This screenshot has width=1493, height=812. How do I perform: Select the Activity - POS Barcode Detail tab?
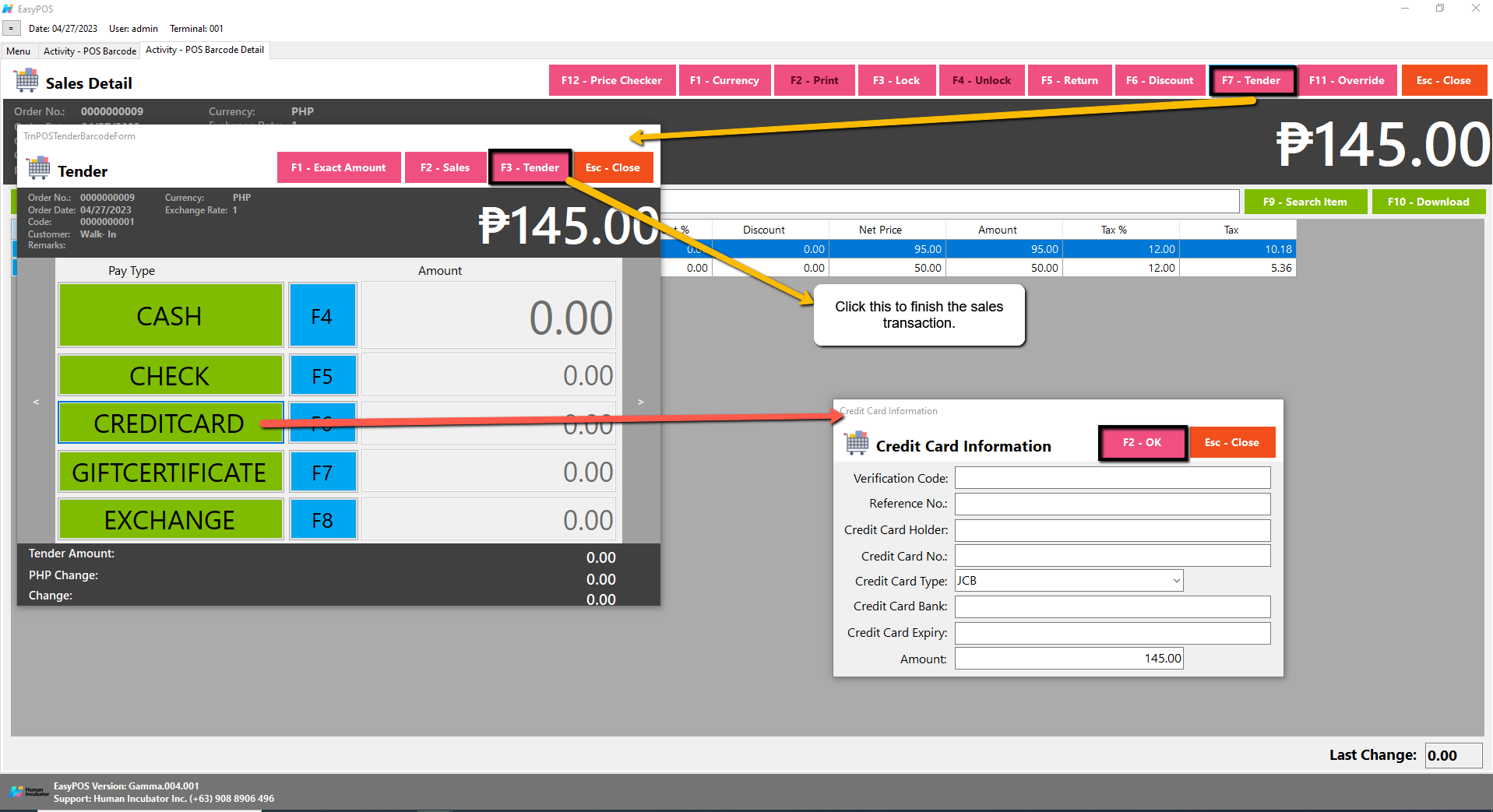pyautogui.click(x=205, y=50)
